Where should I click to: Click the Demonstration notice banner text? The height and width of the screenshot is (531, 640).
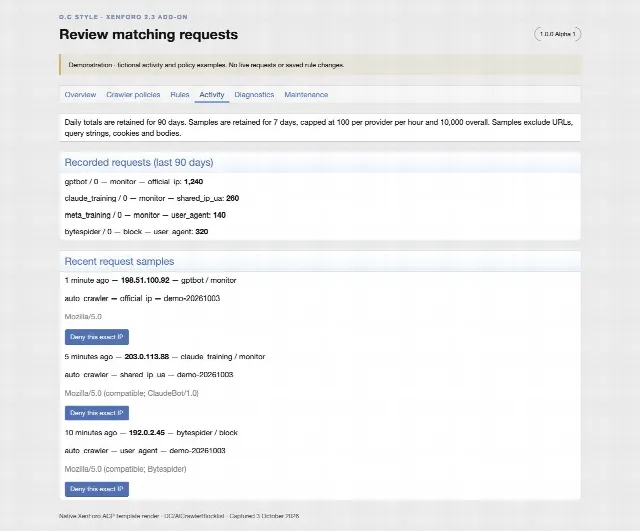(x=206, y=65)
